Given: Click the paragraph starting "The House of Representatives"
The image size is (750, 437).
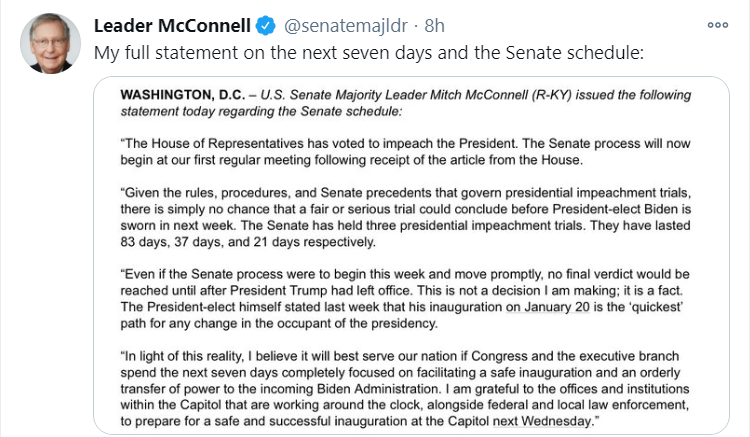Looking at the screenshot, I should pyautogui.click(x=405, y=152).
